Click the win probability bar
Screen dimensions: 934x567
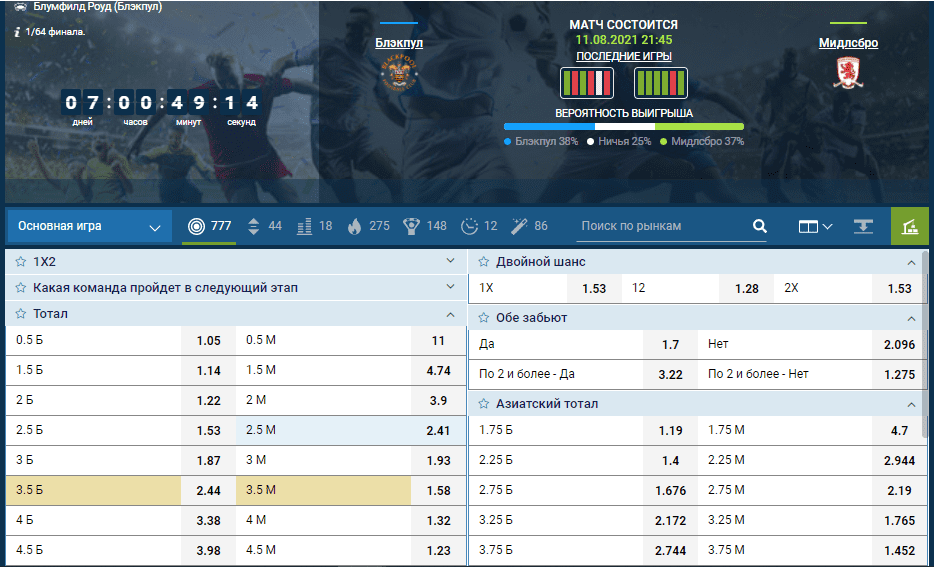(623, 127)
